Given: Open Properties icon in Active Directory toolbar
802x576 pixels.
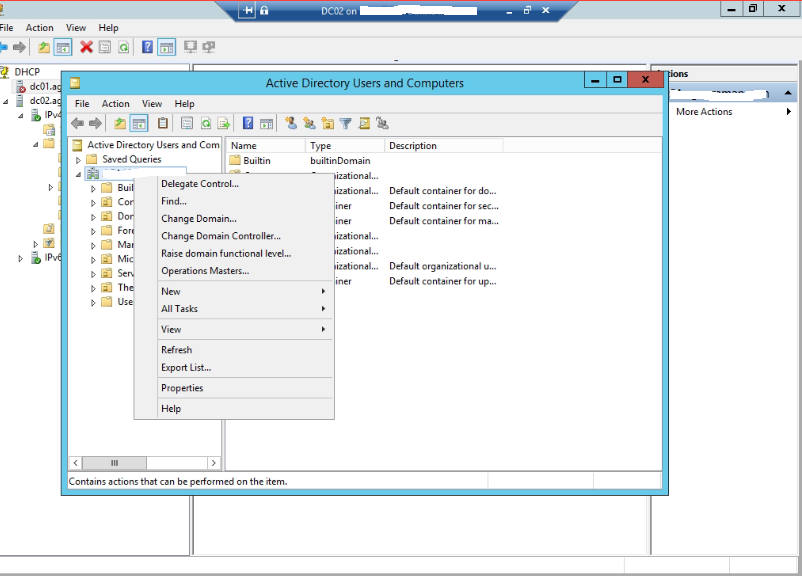Looking at the screenshot, I should pyautogui.click(x=187, y=123).
